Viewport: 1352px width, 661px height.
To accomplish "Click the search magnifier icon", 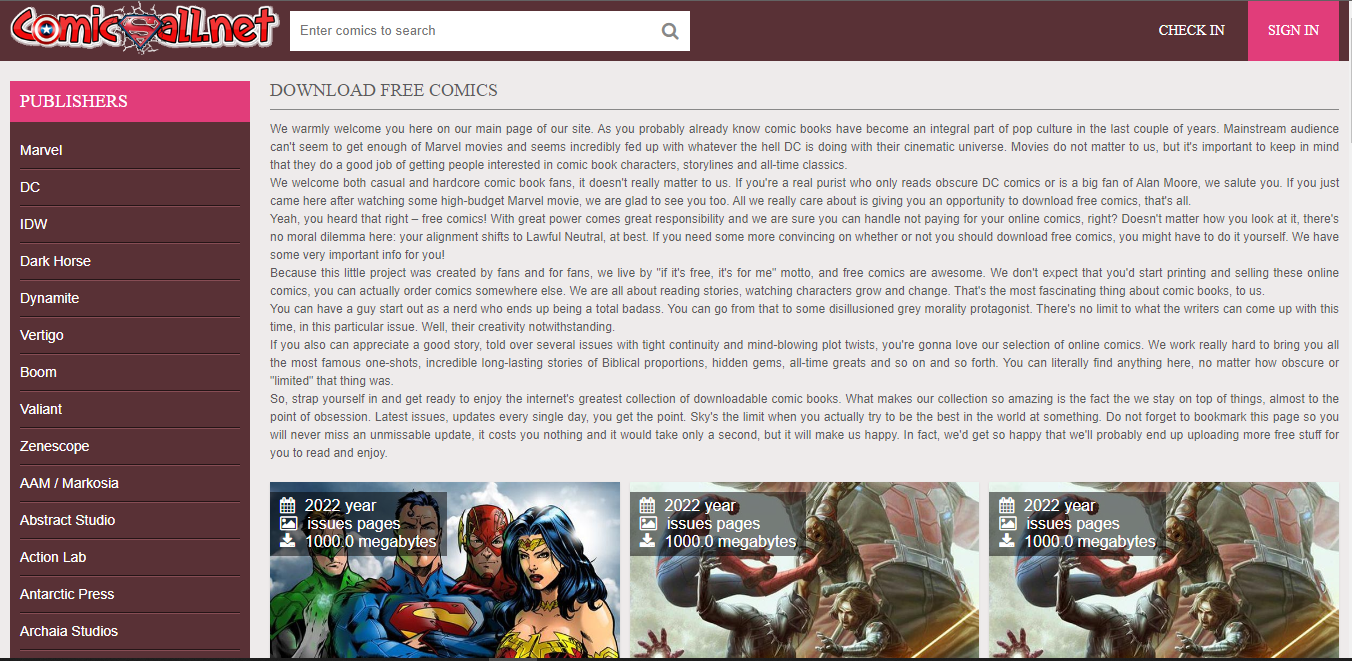I will click(x=670, y=31).
